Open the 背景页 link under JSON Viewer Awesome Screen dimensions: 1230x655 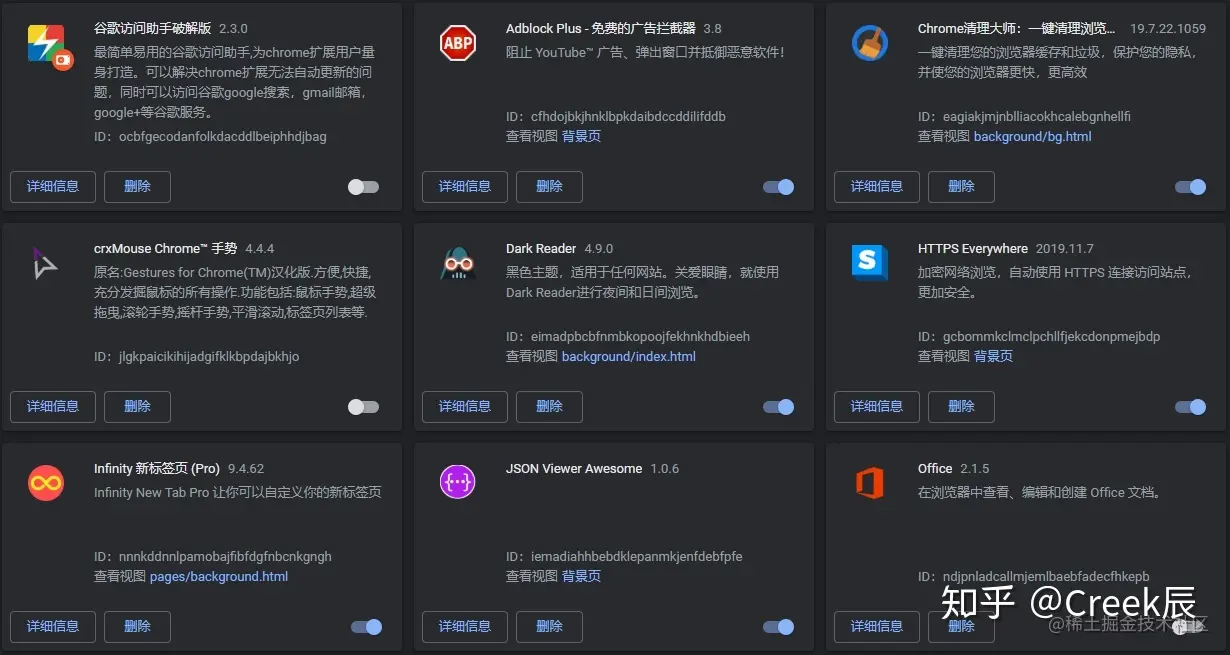(x=582, y=576)
